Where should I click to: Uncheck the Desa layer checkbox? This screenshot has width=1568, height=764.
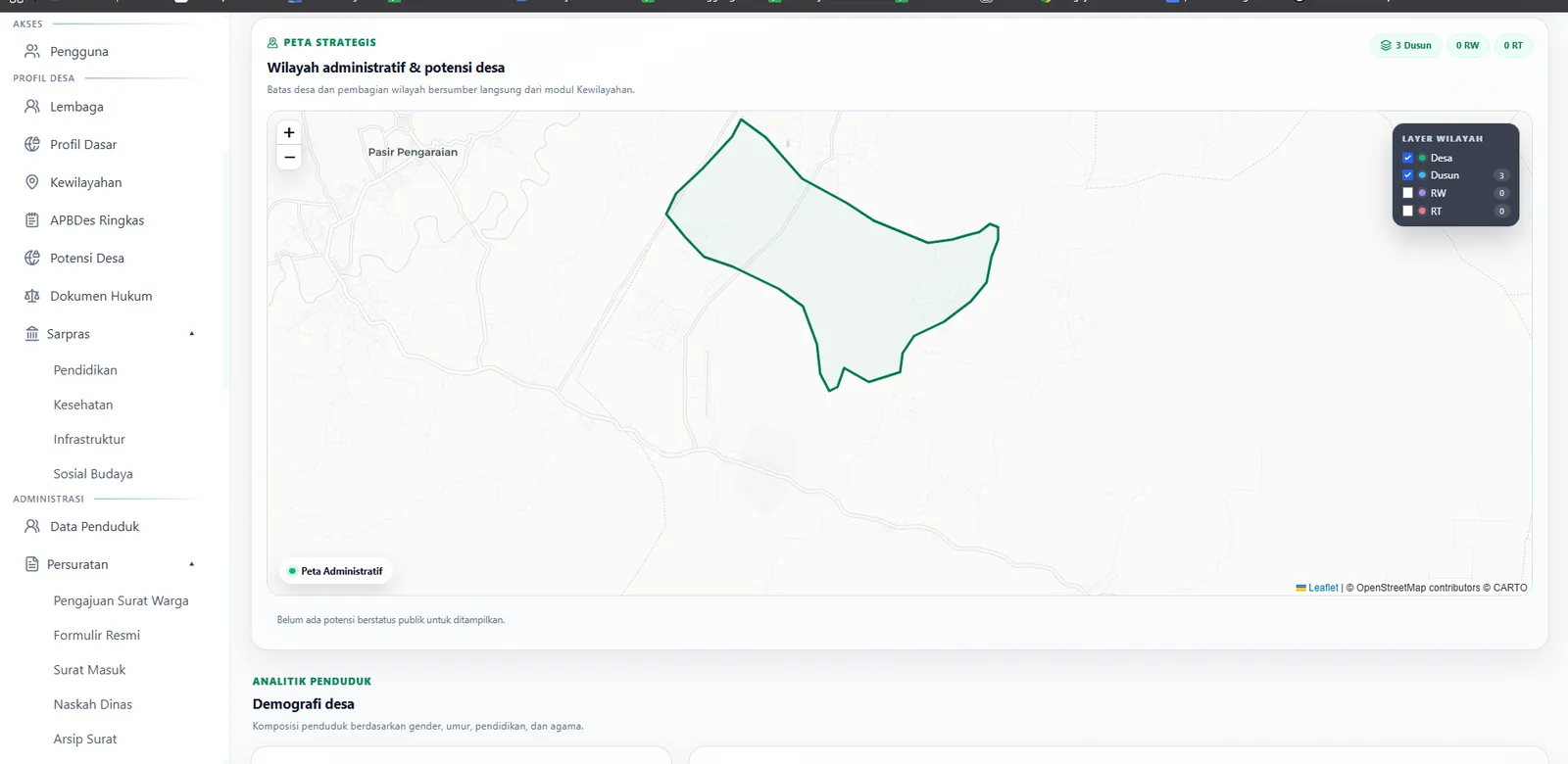coord(1408,158)
